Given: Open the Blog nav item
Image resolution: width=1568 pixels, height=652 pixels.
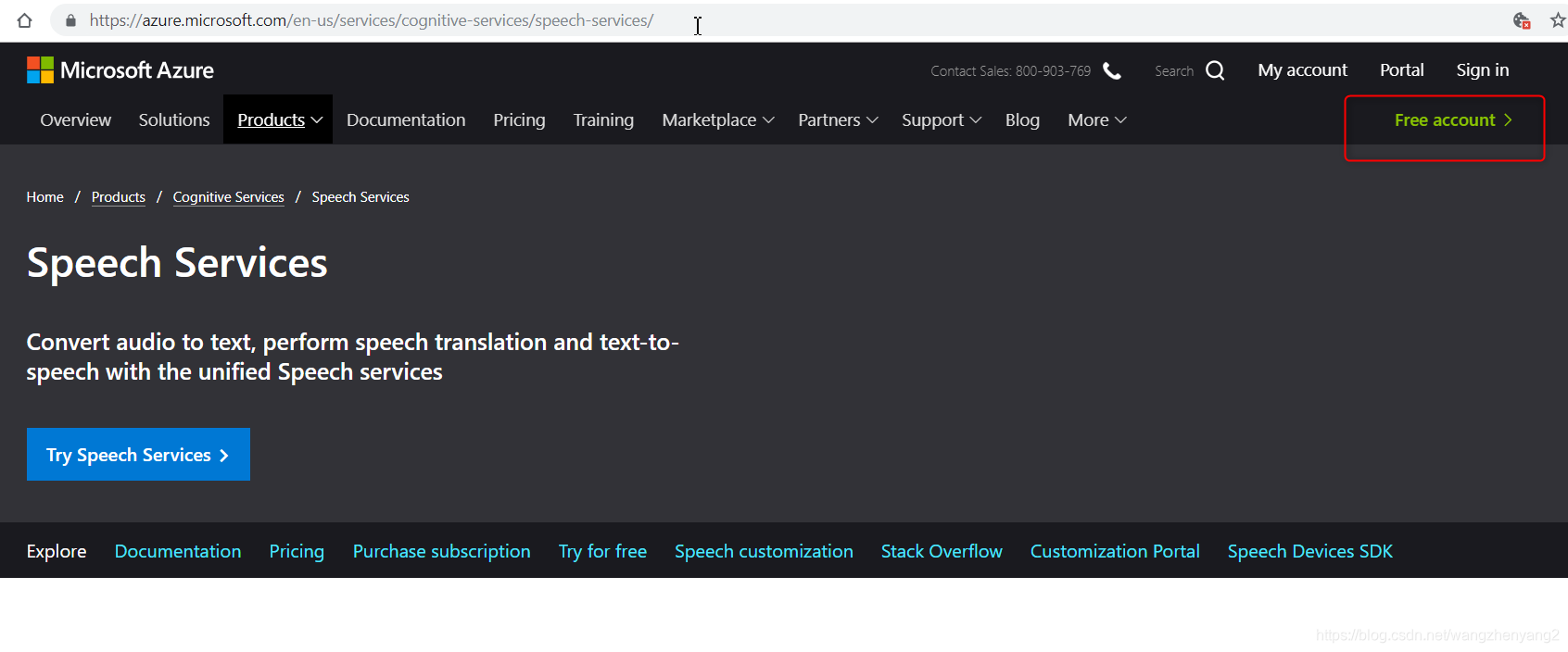Looking at the screenshot, I should [1022, 120].
